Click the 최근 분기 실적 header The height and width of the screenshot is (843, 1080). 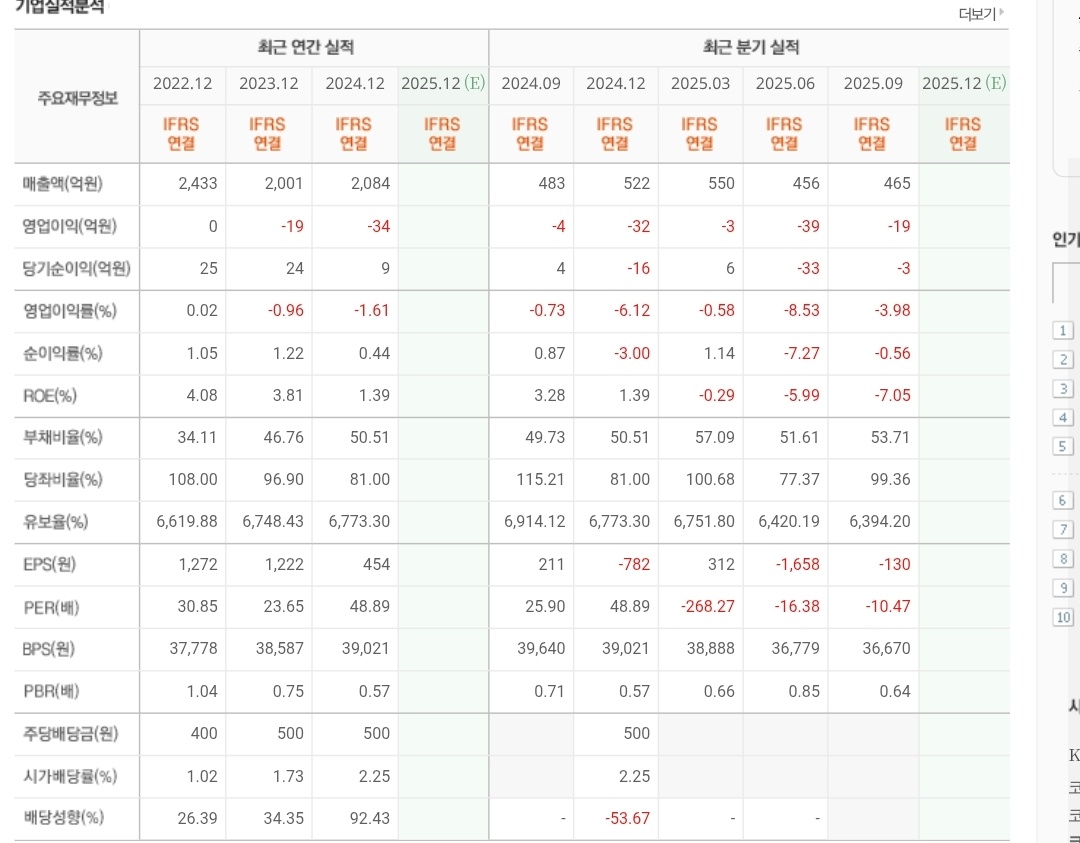[x=750, y=48]
